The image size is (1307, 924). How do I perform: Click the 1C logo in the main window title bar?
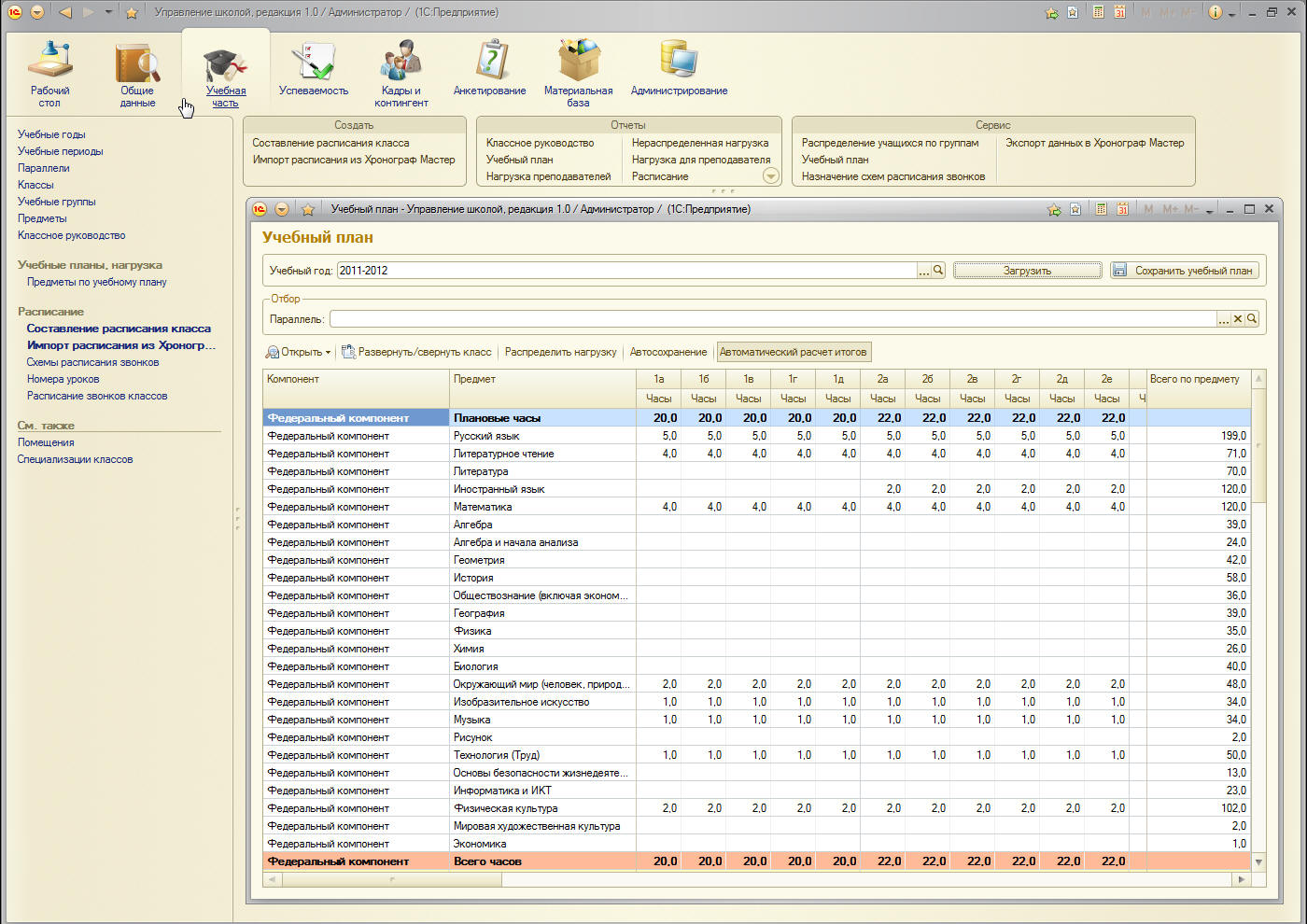(14, 12)
